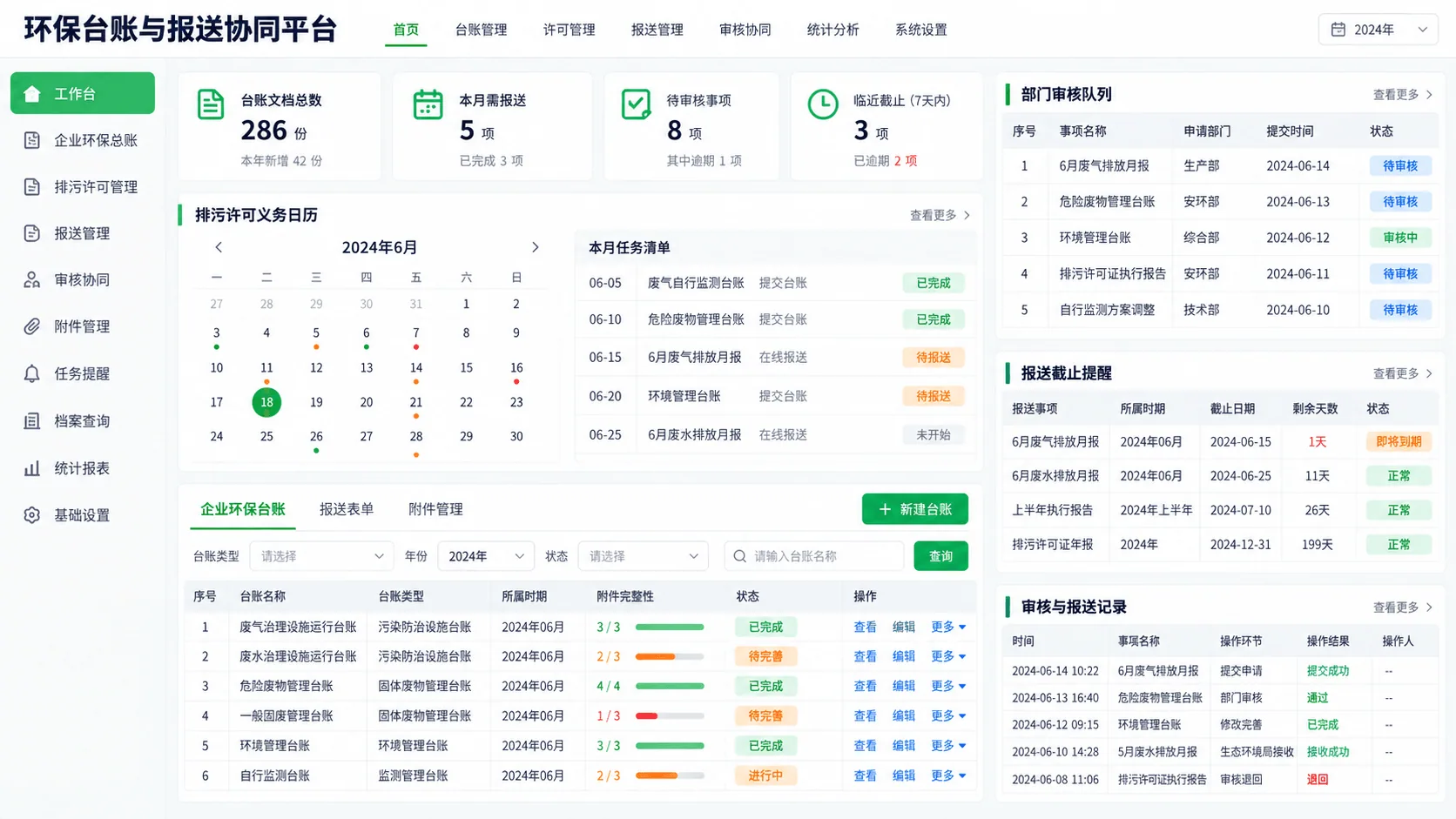The image size is (1456, 819).
Task: Click the 任务提醒 bell icon
Action: click(32, 373)
